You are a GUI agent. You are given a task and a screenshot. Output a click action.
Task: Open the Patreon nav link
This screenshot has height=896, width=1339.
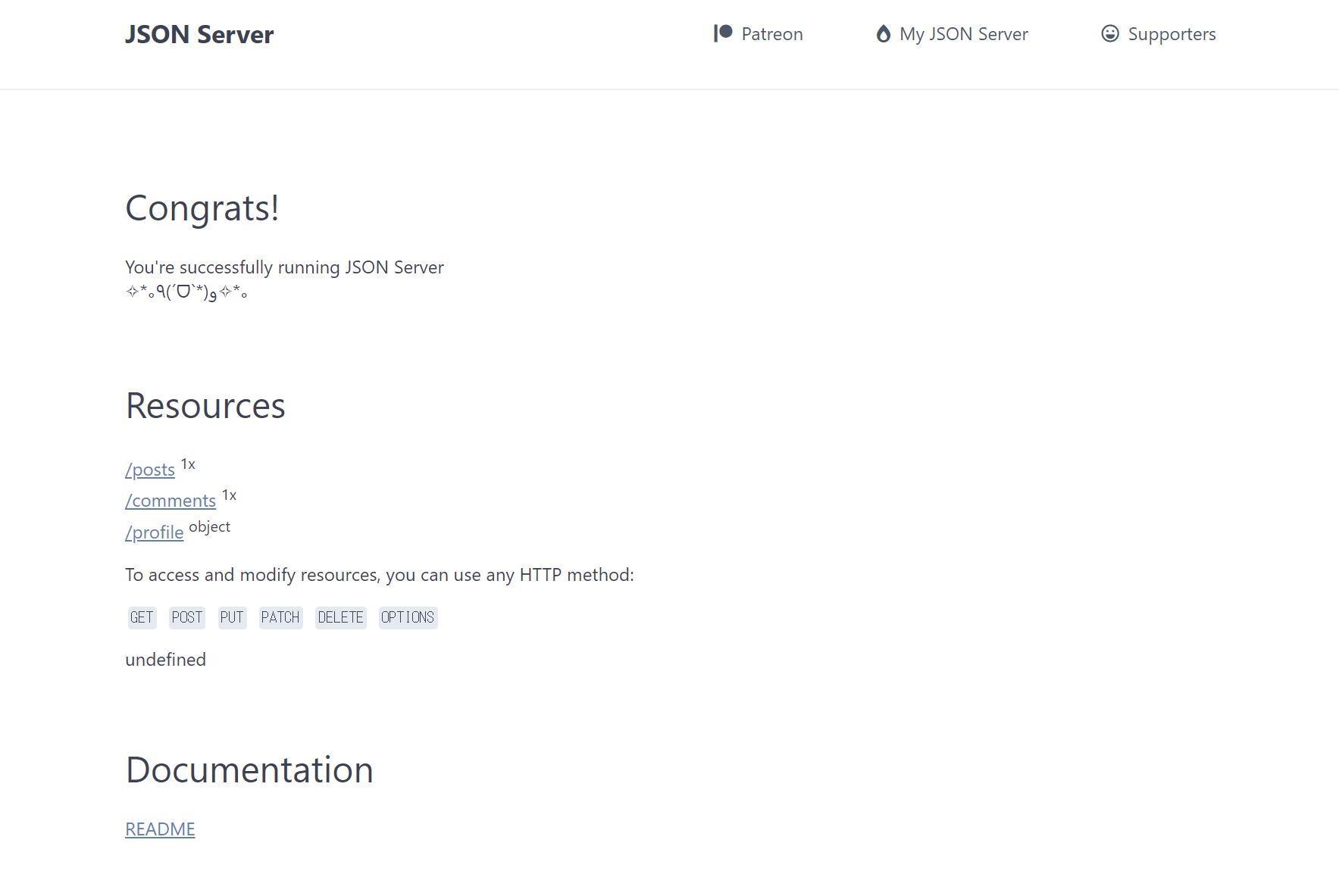(758, 34)
